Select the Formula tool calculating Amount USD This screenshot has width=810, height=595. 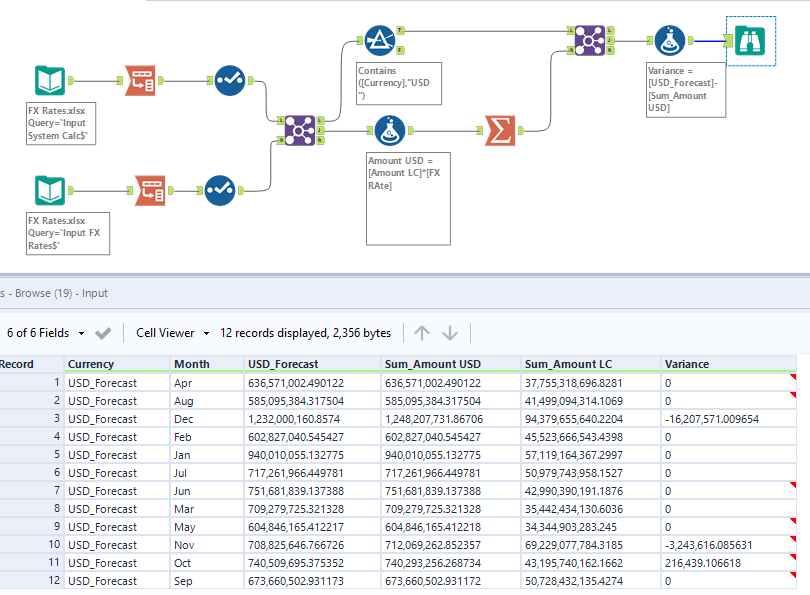(x=388, y=131)
